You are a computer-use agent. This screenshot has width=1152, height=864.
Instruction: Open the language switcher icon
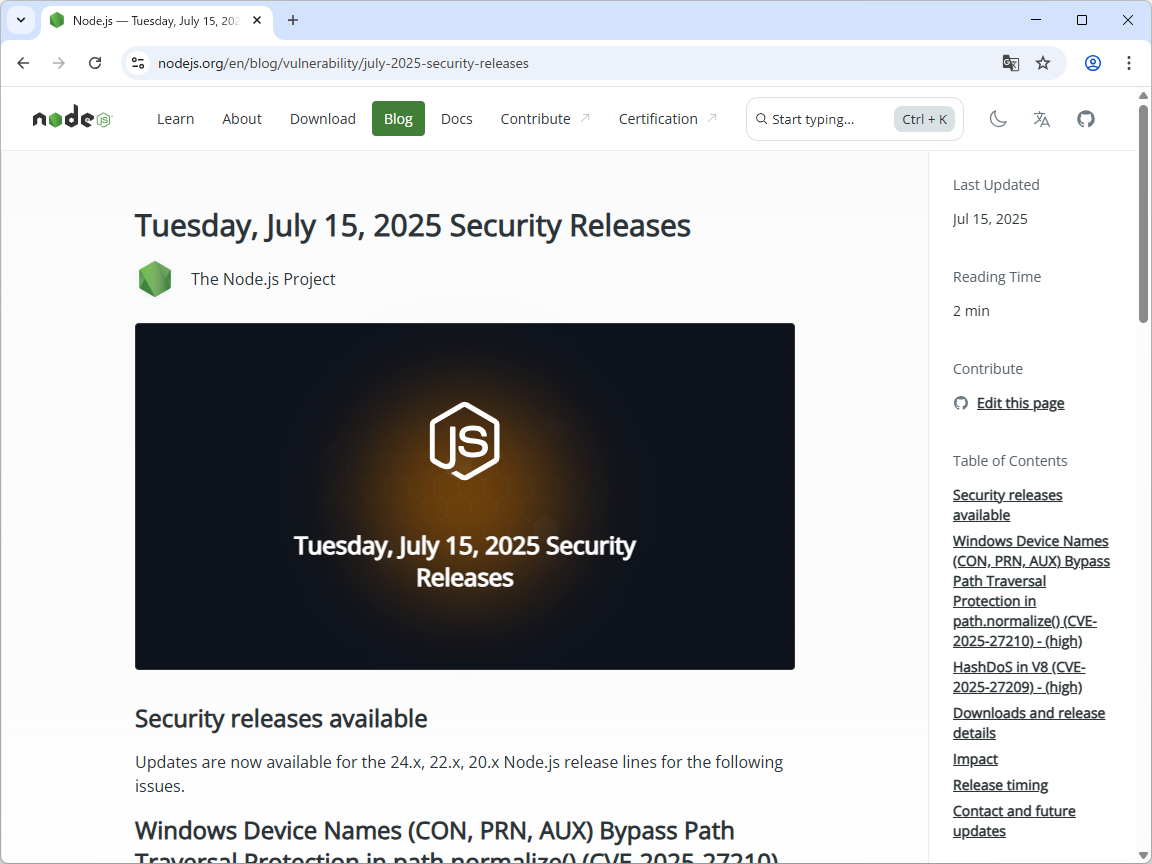point(1041,118)
